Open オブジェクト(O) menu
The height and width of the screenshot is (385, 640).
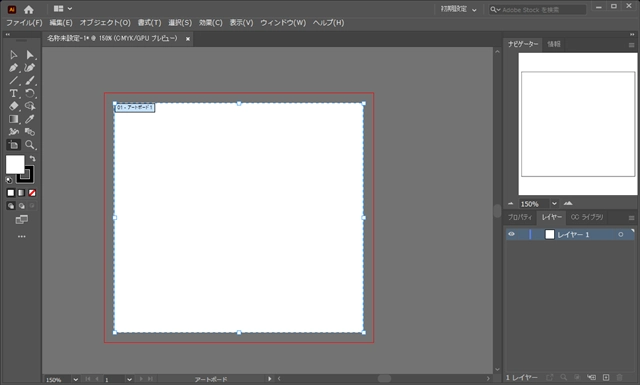[105, 23]
